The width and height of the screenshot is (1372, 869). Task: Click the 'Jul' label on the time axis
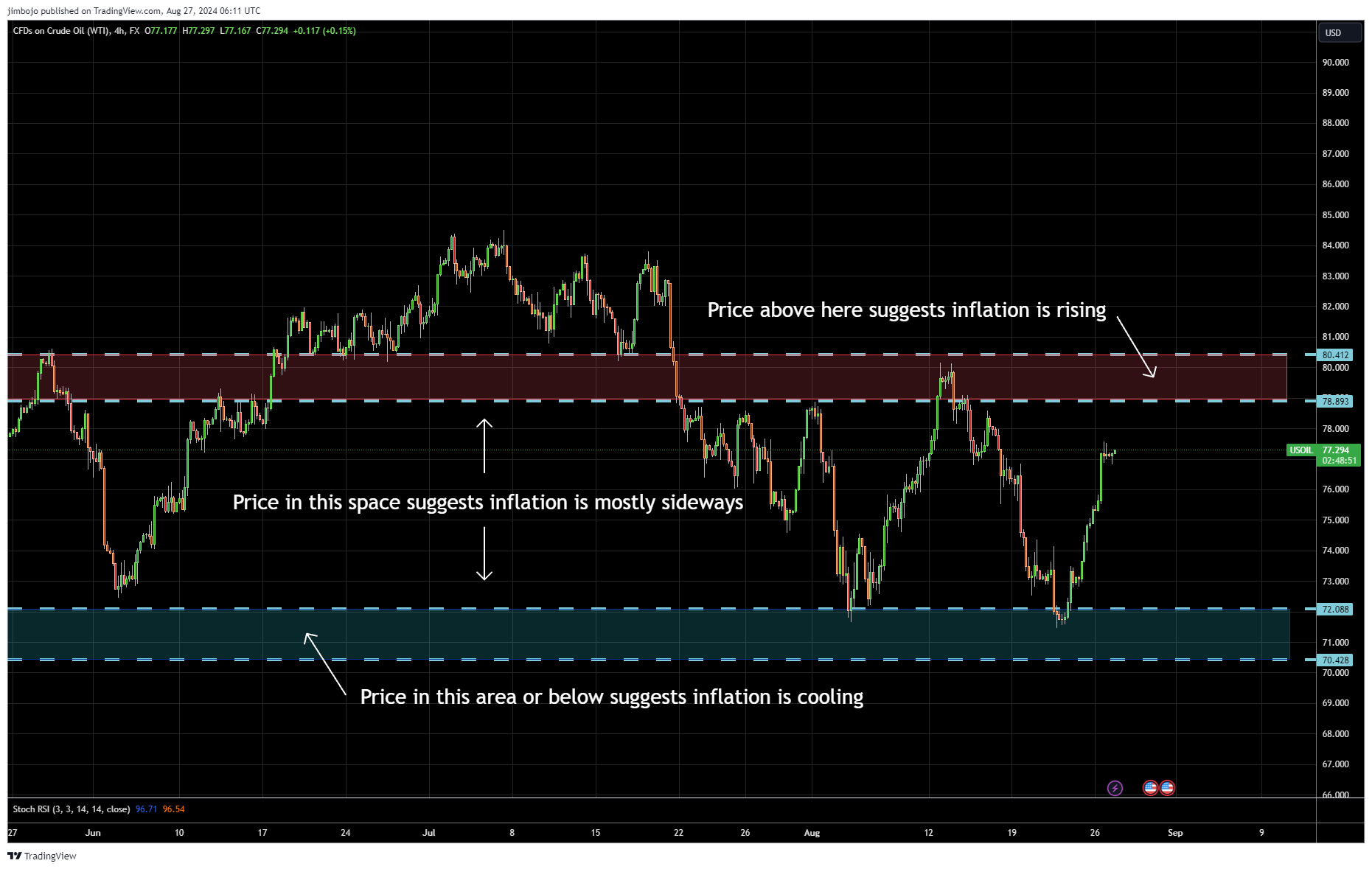429,833
